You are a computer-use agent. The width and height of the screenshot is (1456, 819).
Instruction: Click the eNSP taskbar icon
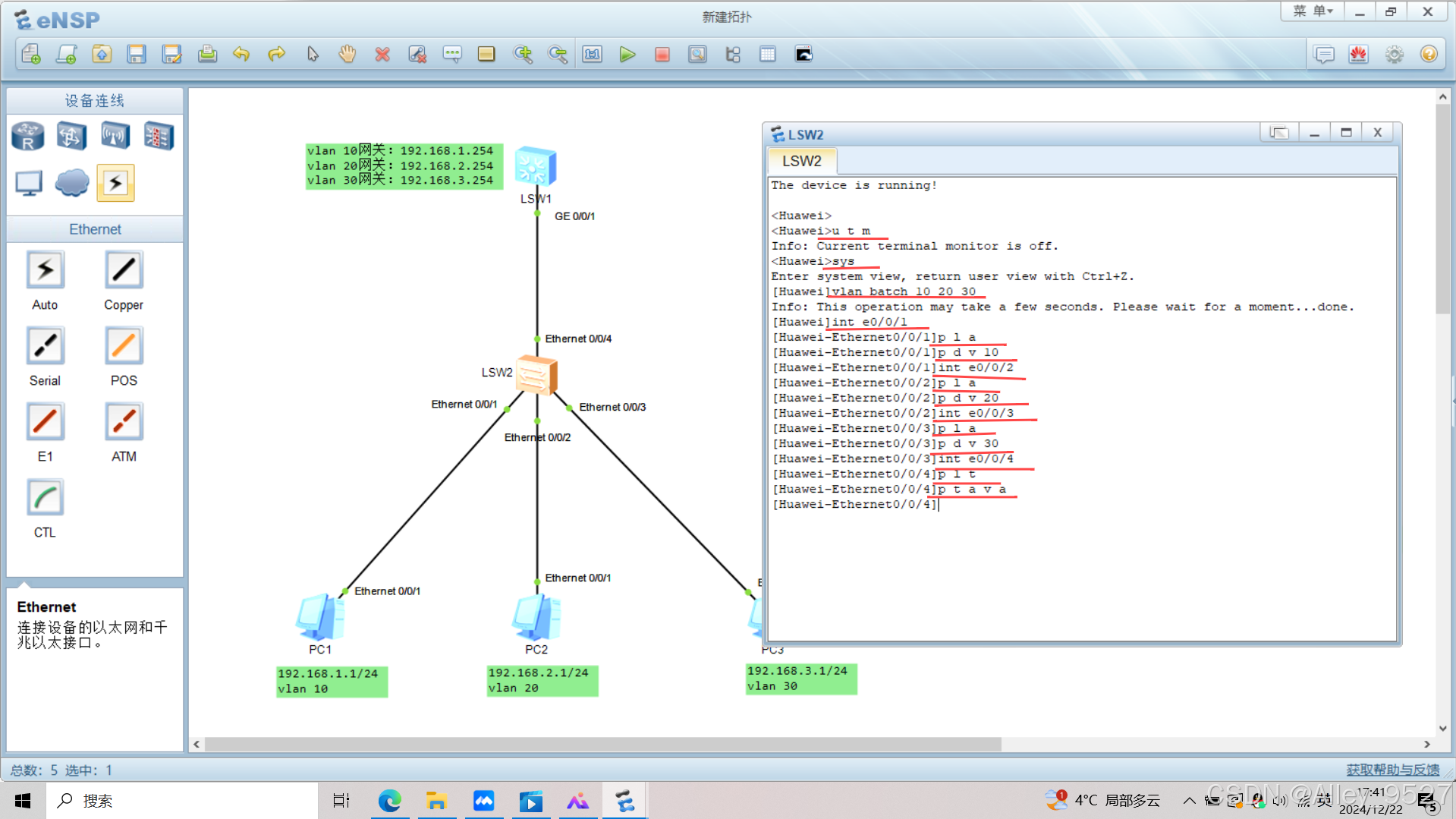(625, 801)
